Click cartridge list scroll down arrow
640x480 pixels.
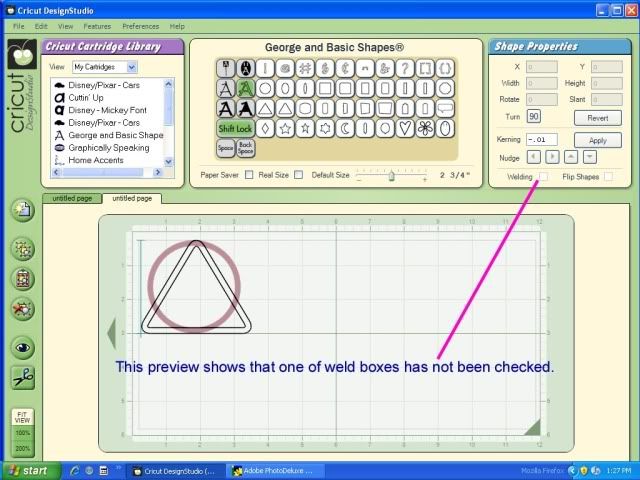(x=169, y=162)
